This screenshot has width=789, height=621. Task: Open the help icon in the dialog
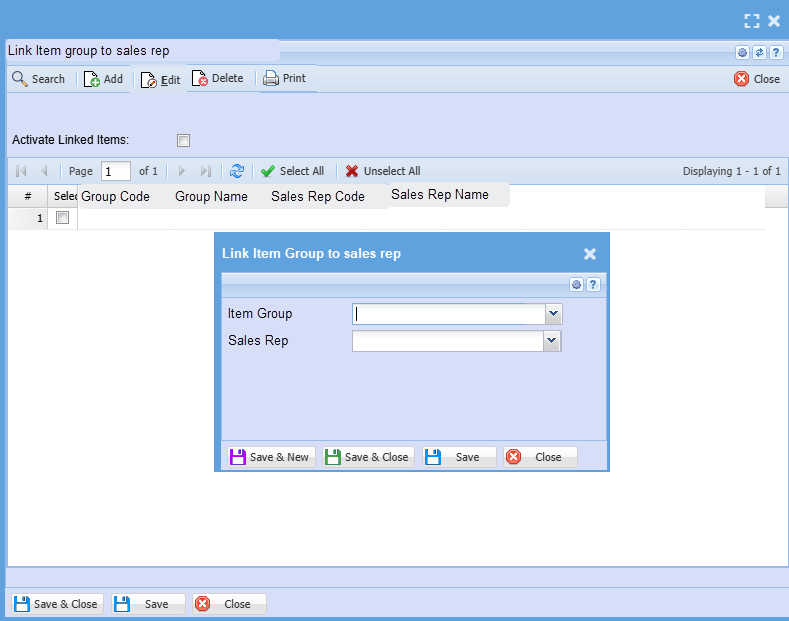pos(592,285)
